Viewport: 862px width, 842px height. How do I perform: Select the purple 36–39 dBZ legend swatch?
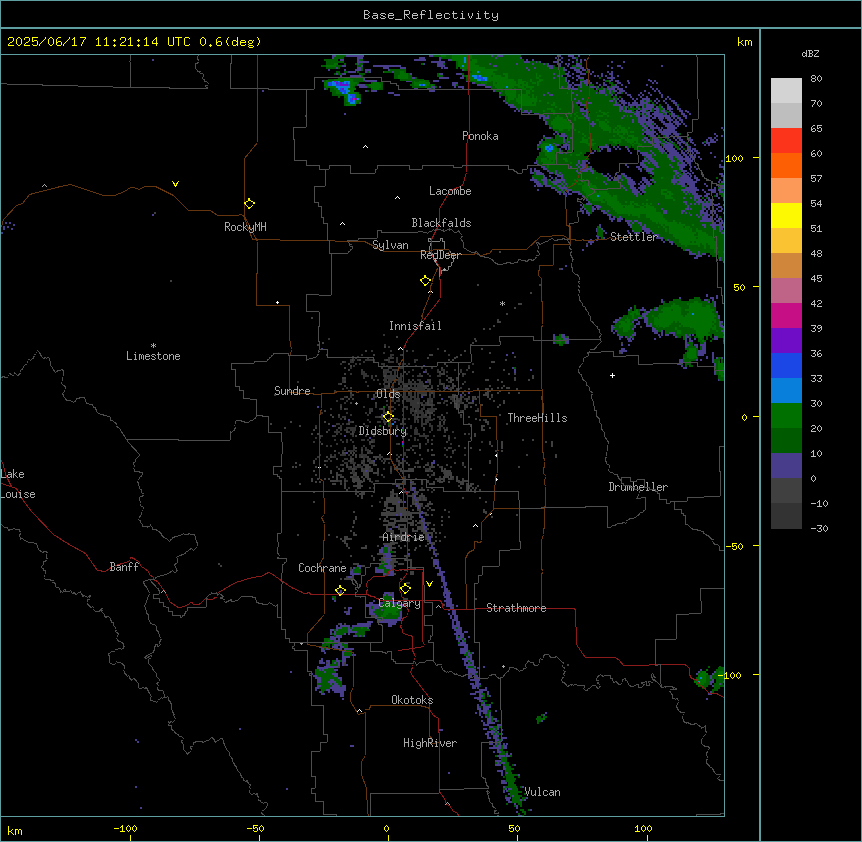point(786,341)
